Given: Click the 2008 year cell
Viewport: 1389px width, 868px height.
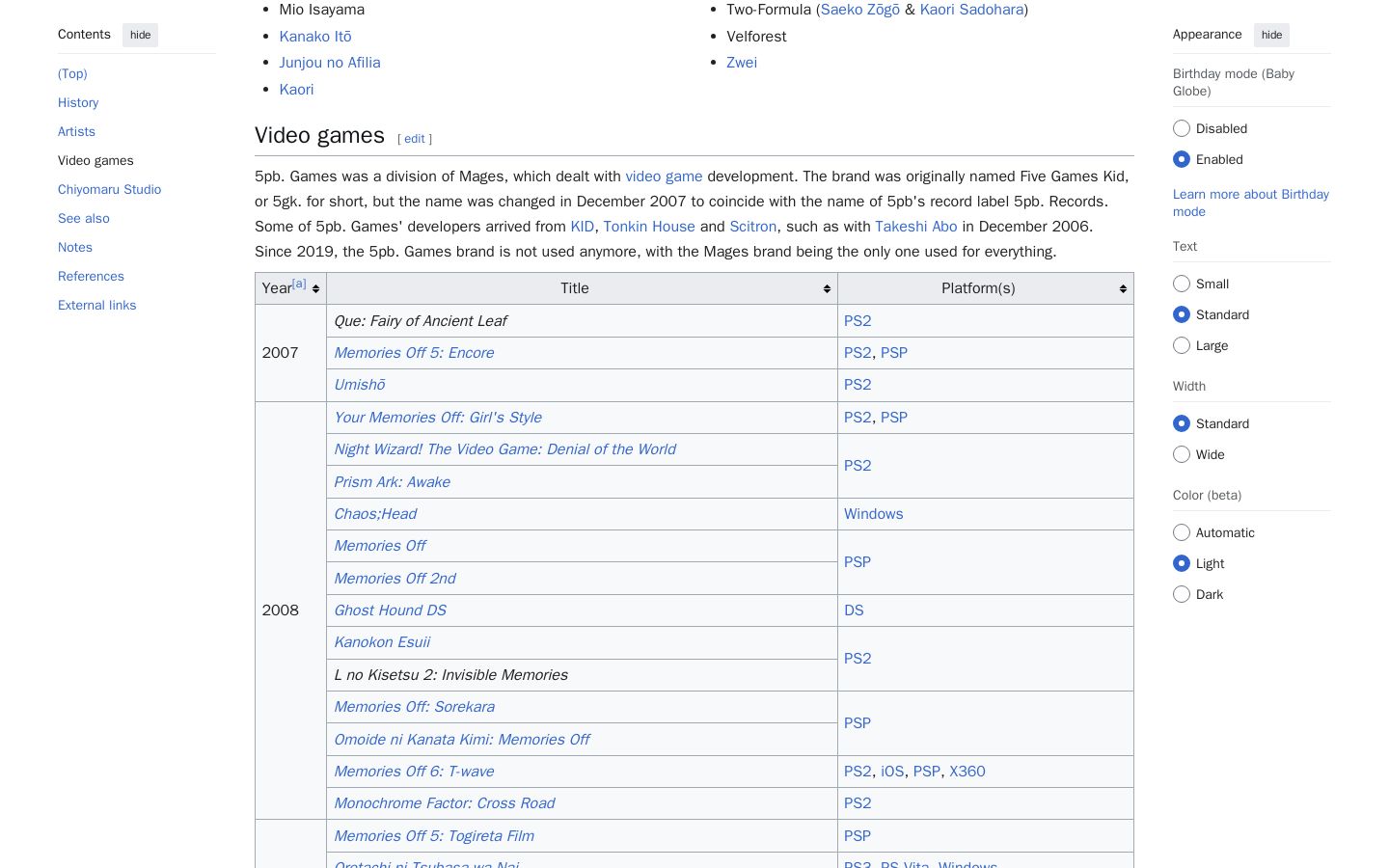Looking at the screenshot, I should [x=290, y=610].
